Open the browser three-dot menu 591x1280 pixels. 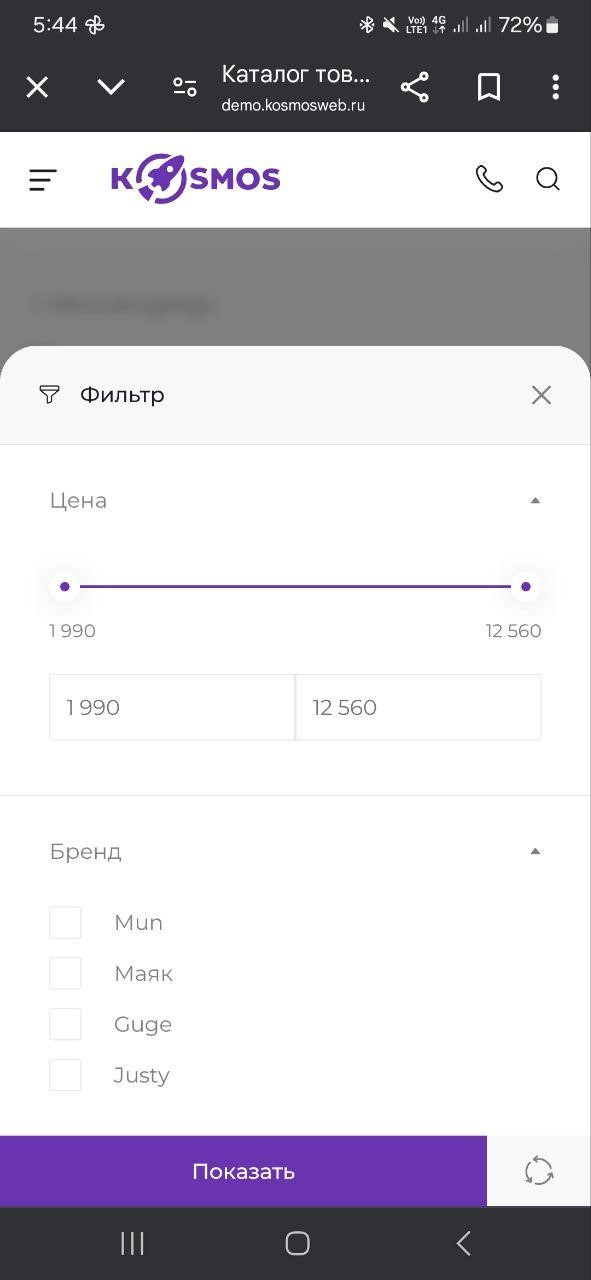point(556,87)
